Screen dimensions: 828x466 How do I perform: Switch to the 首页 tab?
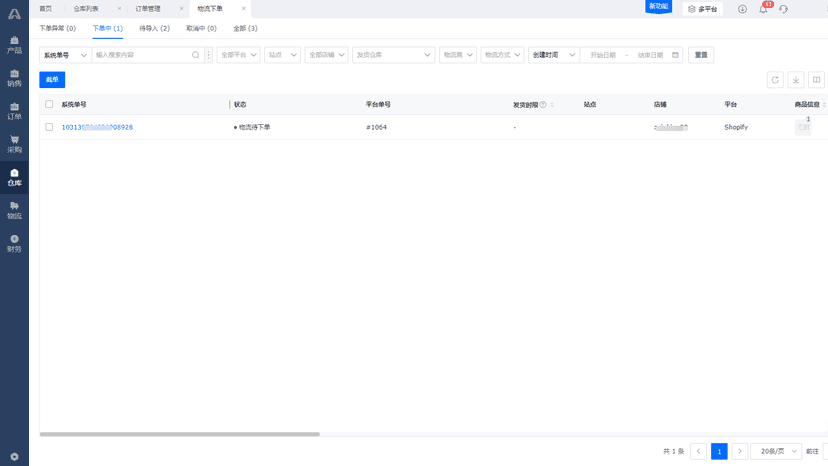[x=46, y=9]
